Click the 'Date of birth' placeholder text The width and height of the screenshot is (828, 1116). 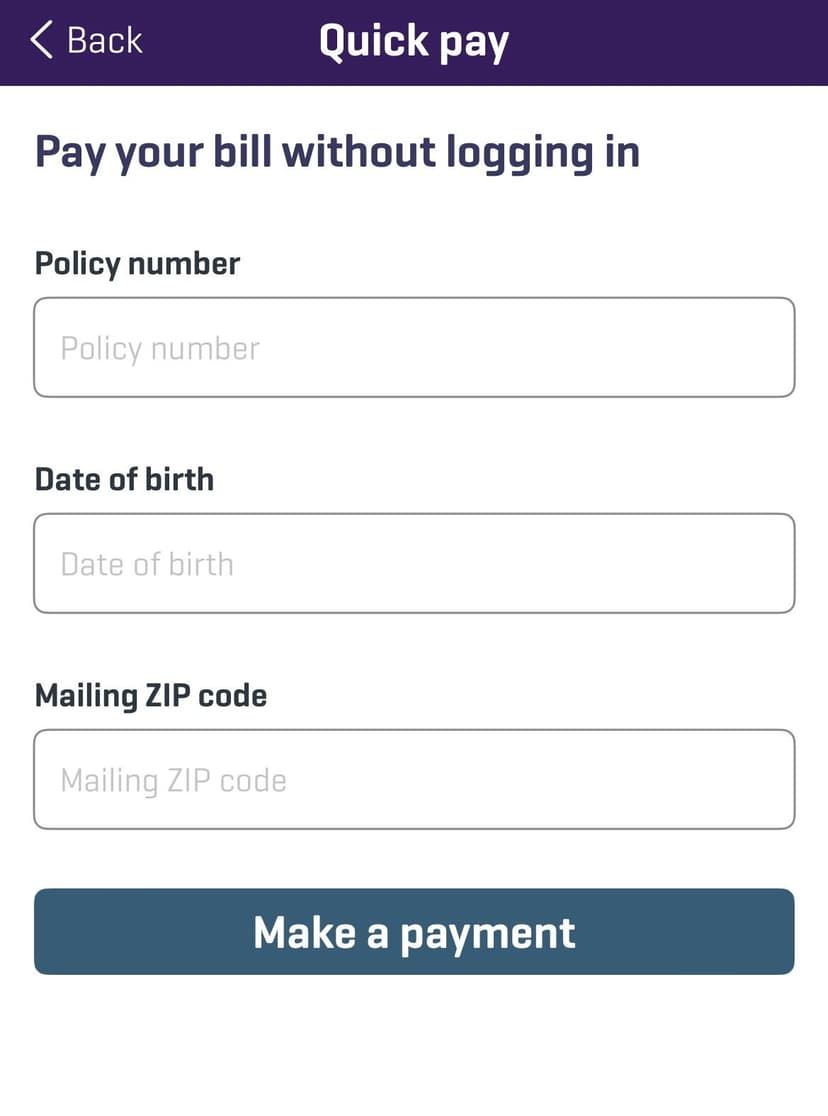click(147, 564)
